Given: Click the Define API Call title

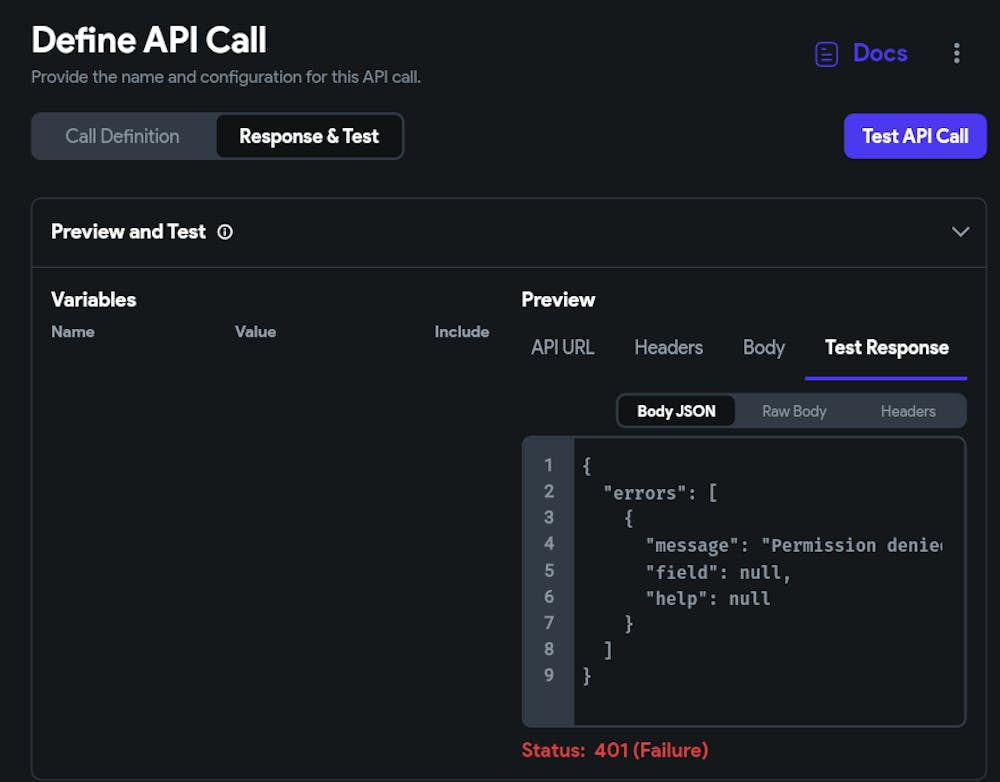Looking at the screenshot, I should (x=149, y=40).
